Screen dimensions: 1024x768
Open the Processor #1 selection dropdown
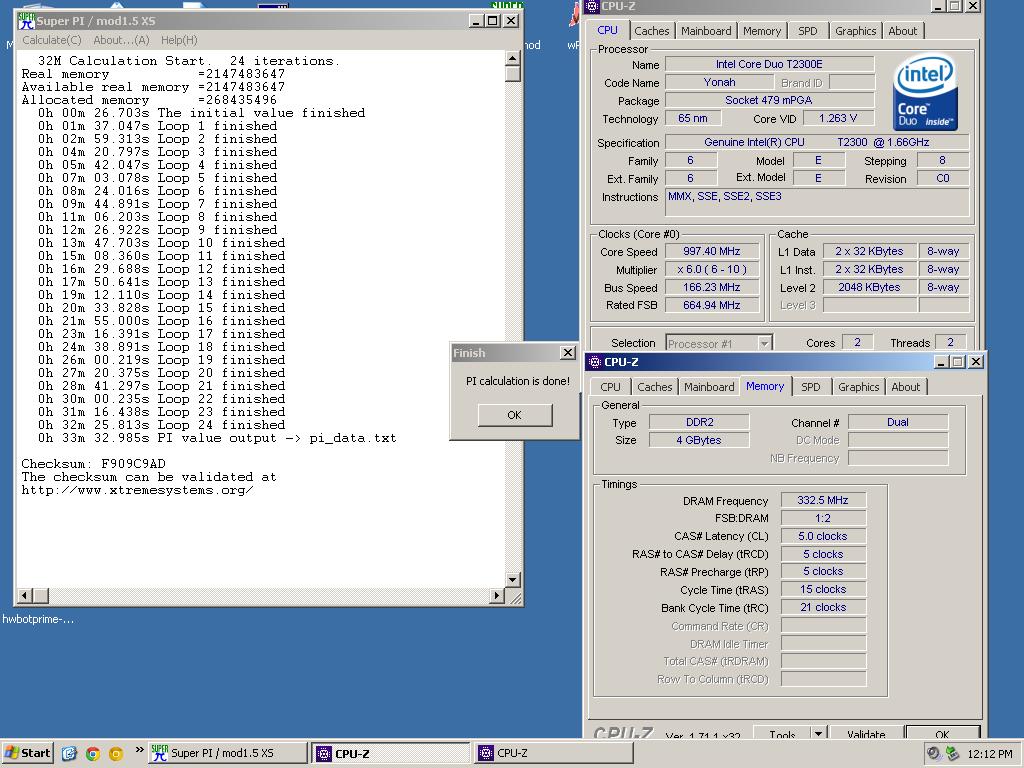point(764,343)
